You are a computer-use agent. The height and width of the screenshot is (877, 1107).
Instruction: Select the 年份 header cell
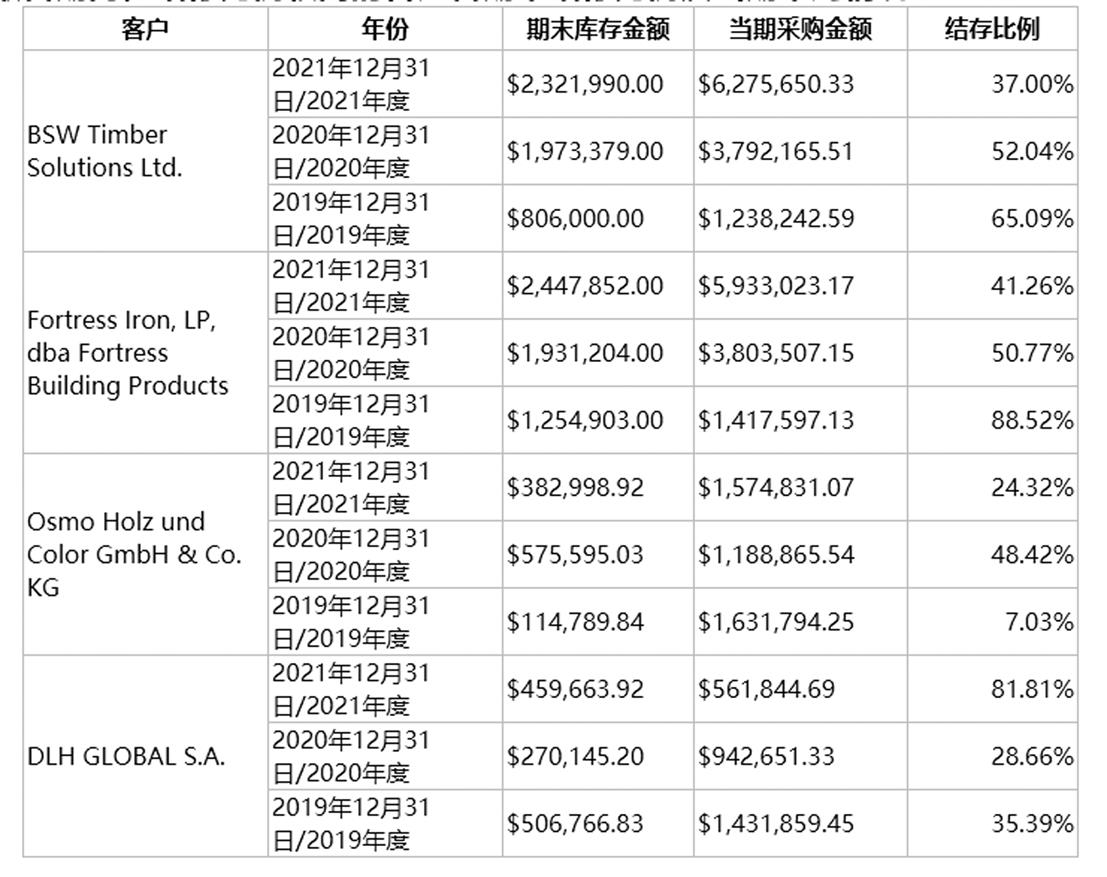click(385, 30)
